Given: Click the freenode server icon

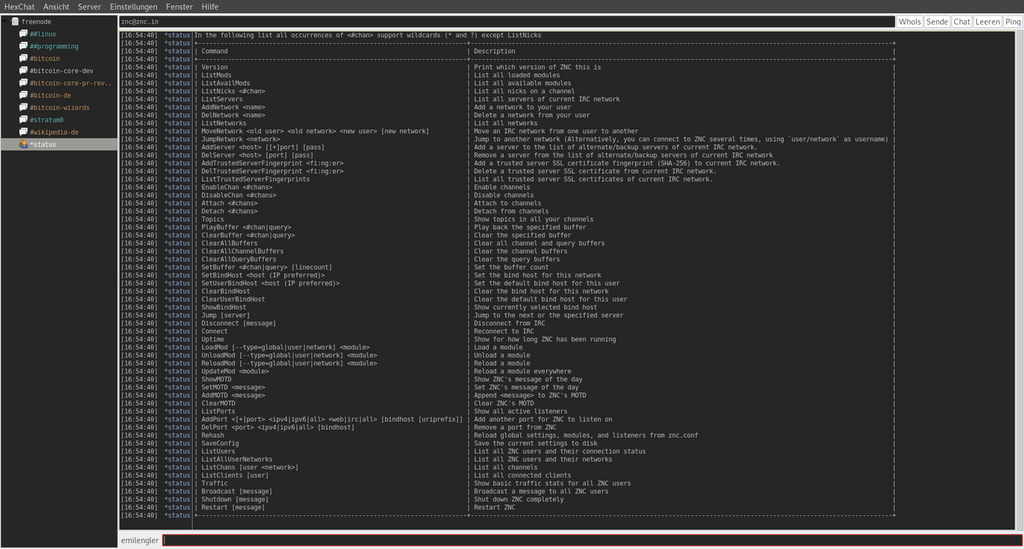Looking at the screenshot, I should coord(15,22).
